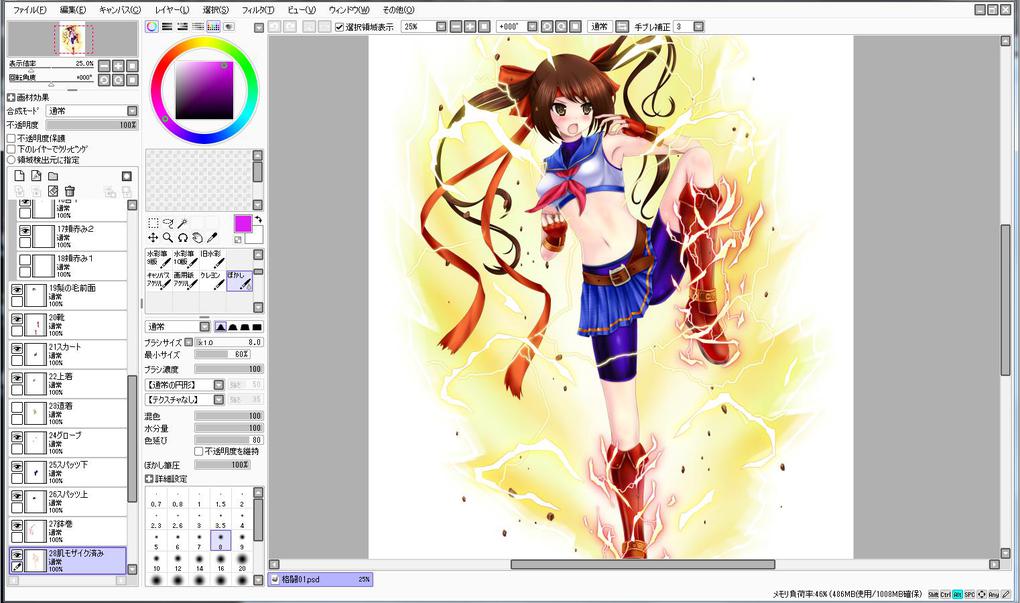This screenshot has height=603, width=1020.
Task: Hide the 27鉢巻 layer
Action: 17,526
